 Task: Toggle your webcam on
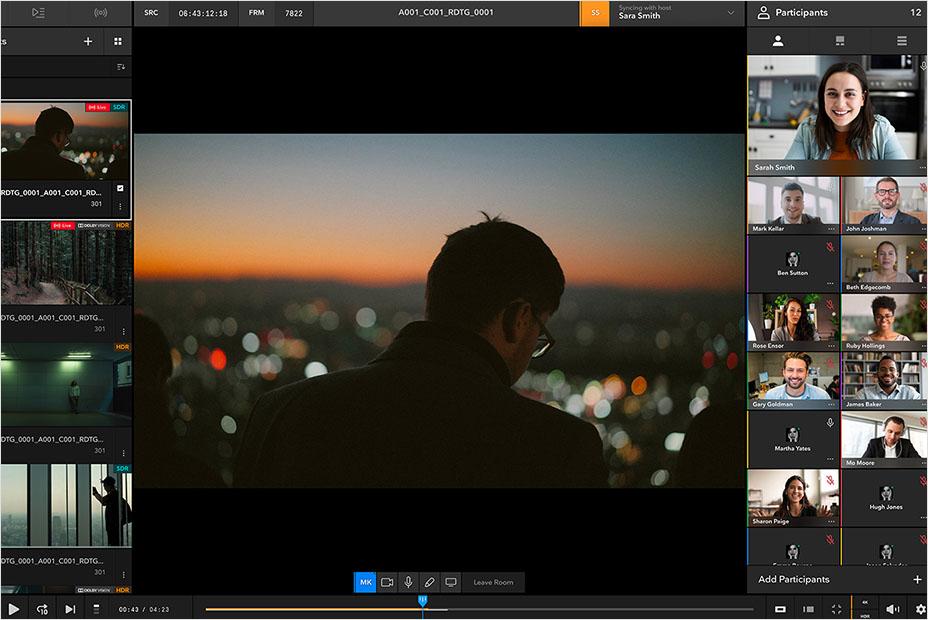point(388,582)
